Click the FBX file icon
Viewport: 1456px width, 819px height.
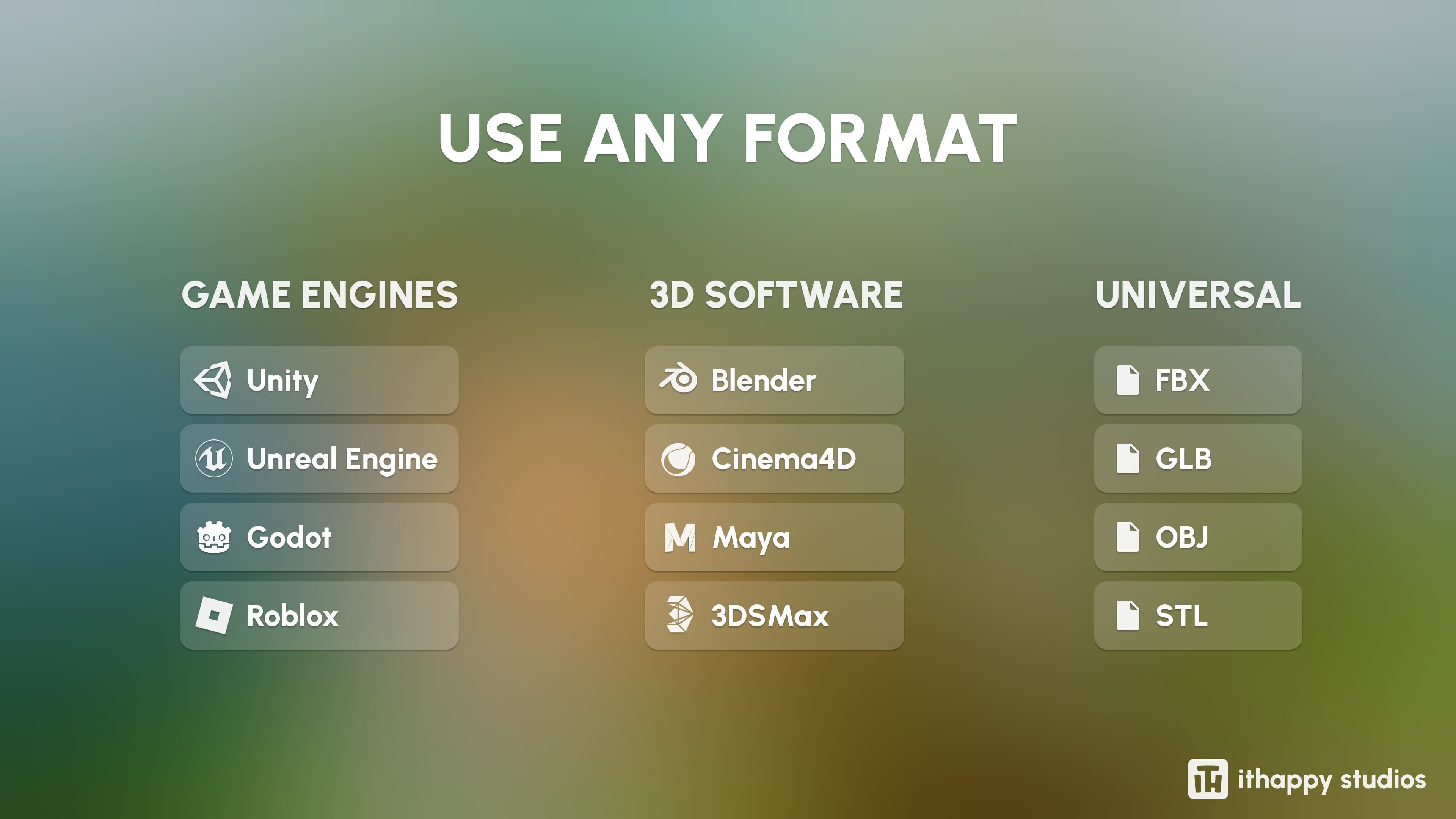[1128, 380]
